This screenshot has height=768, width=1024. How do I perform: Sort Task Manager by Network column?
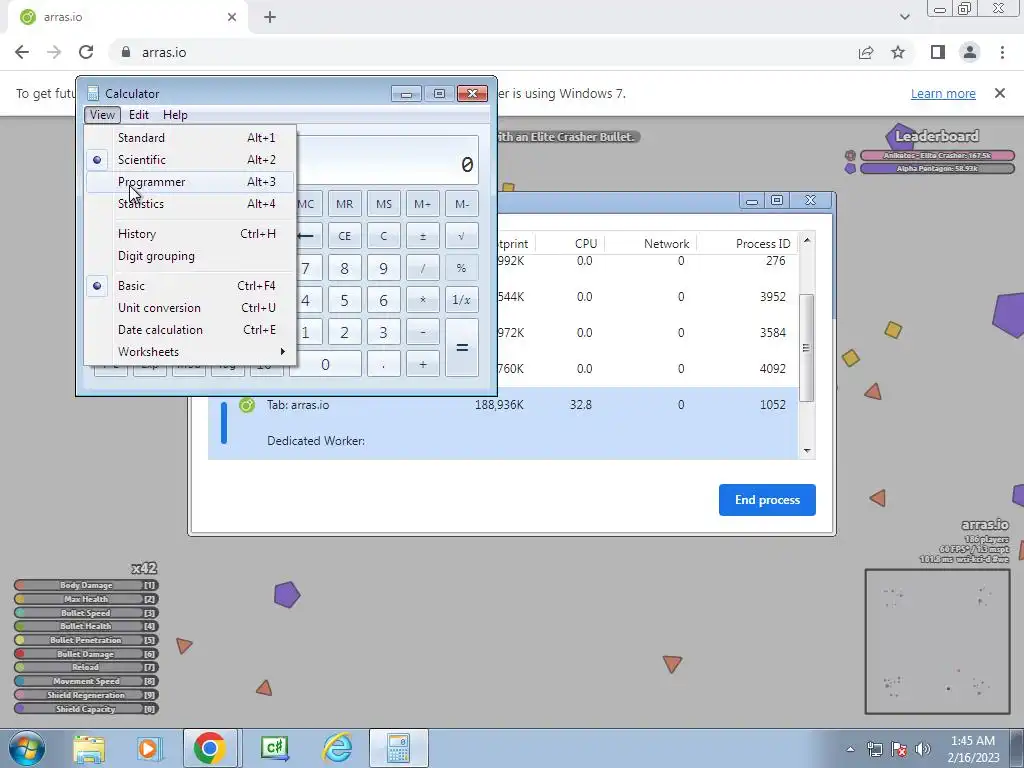(x=666, y=244)
